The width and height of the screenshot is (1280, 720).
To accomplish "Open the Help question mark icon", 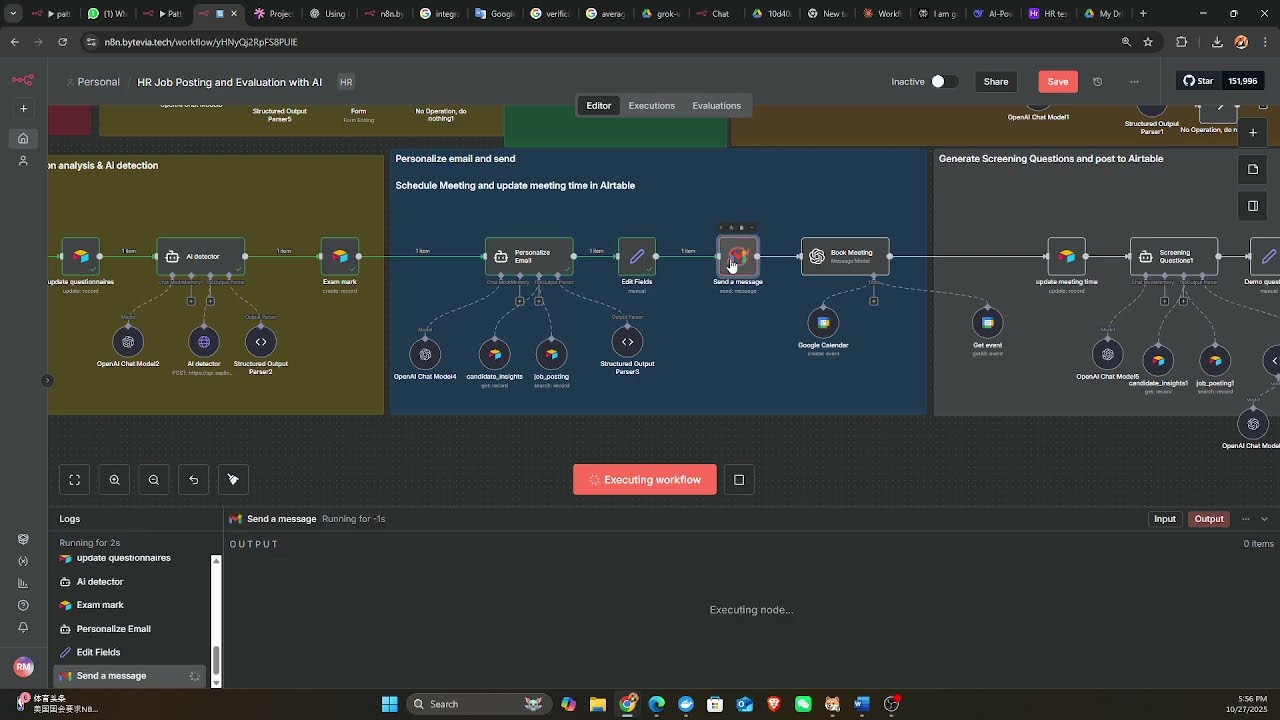I will point(23,605).
